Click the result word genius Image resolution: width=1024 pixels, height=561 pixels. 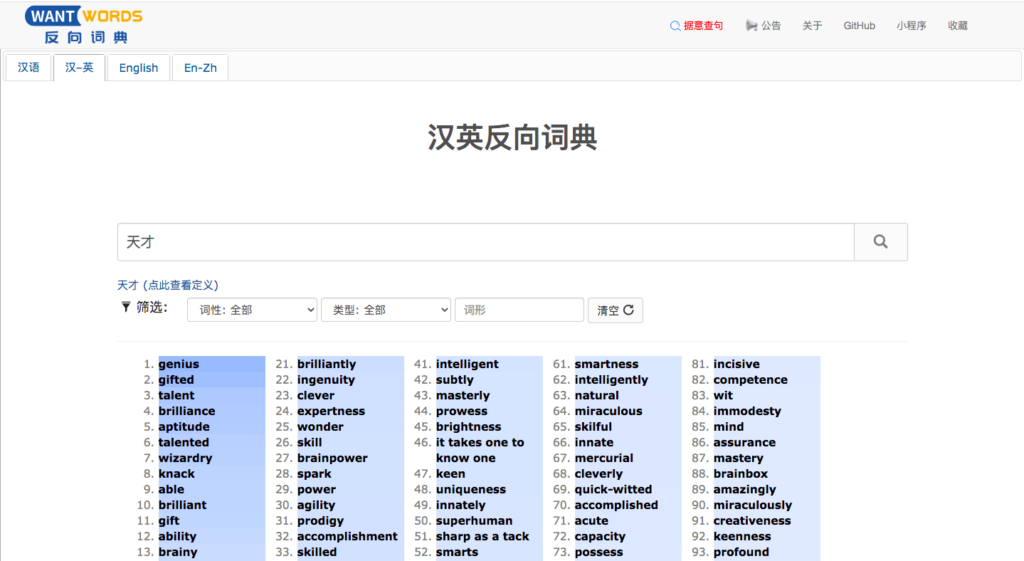click(x=178, y=364)
